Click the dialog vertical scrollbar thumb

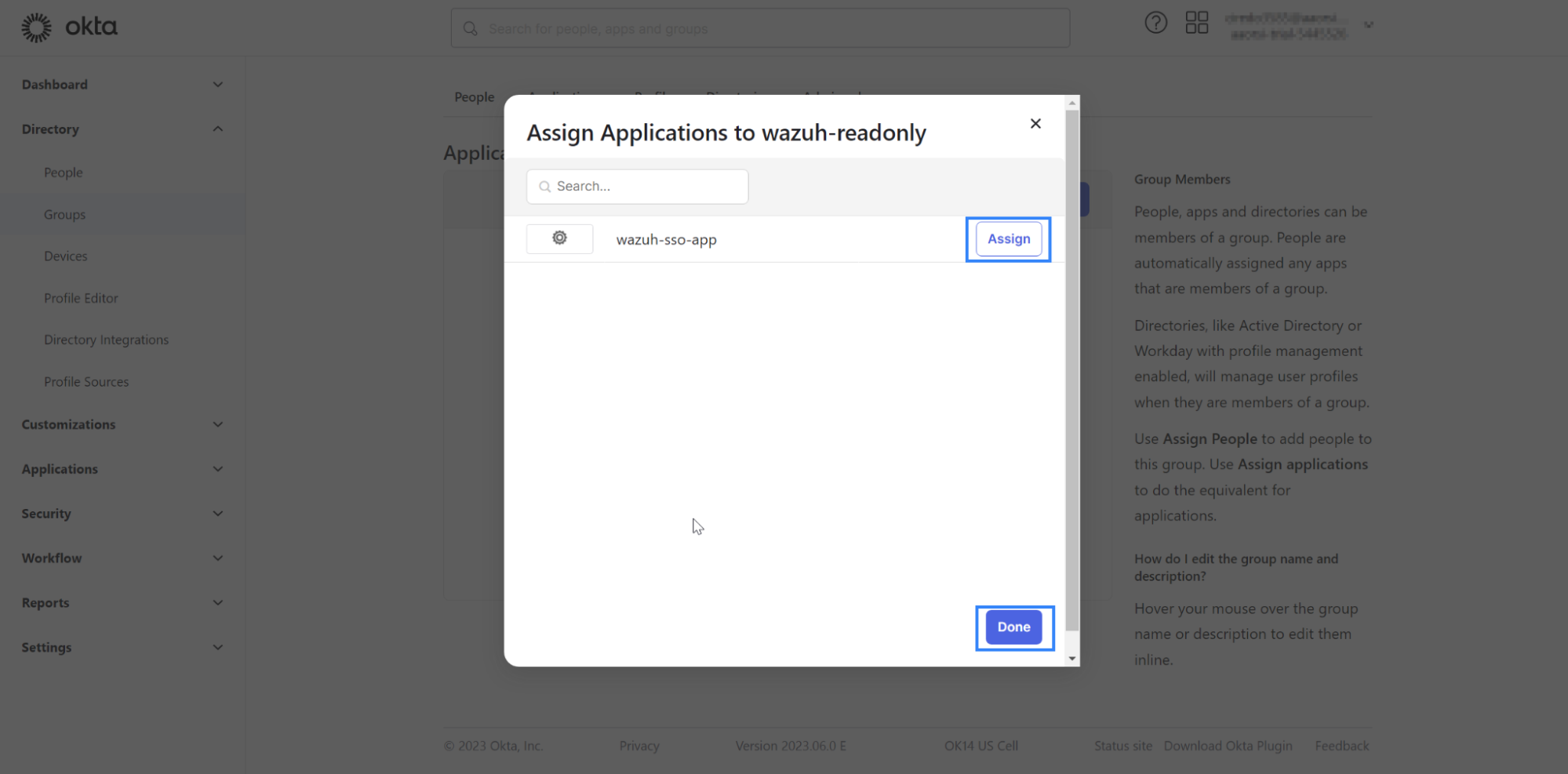(x=1072, y=370)
